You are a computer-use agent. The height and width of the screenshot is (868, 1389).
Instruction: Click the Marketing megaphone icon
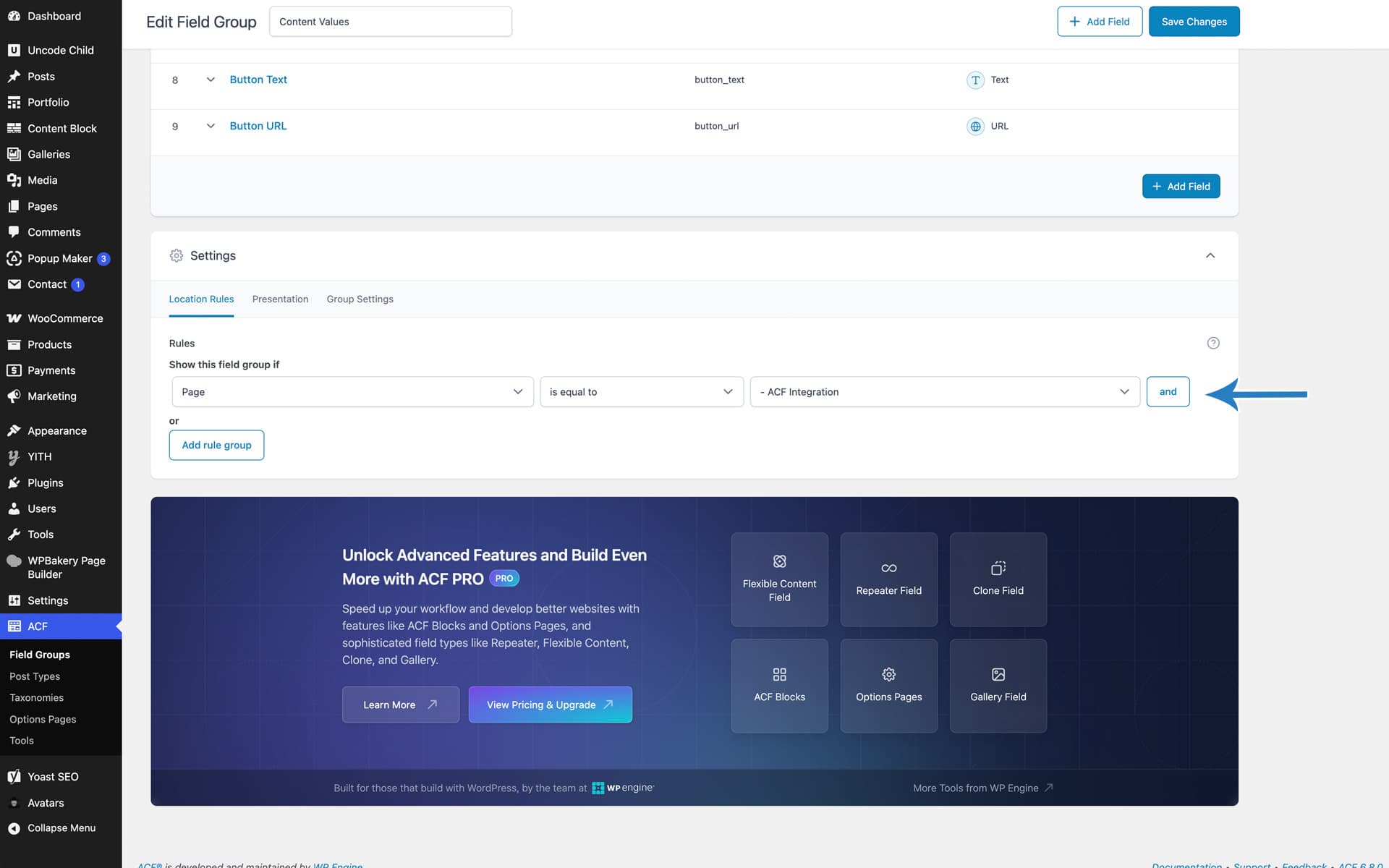14,396
